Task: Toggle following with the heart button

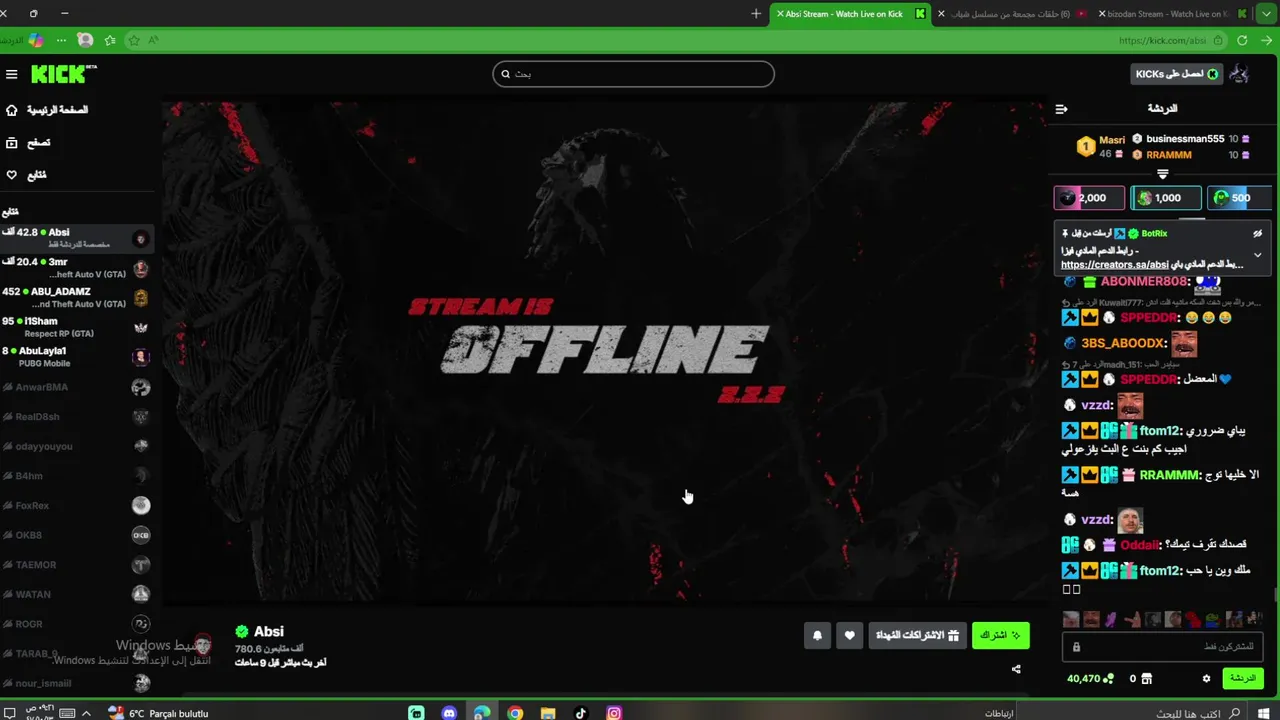Action: click(850, 635)
